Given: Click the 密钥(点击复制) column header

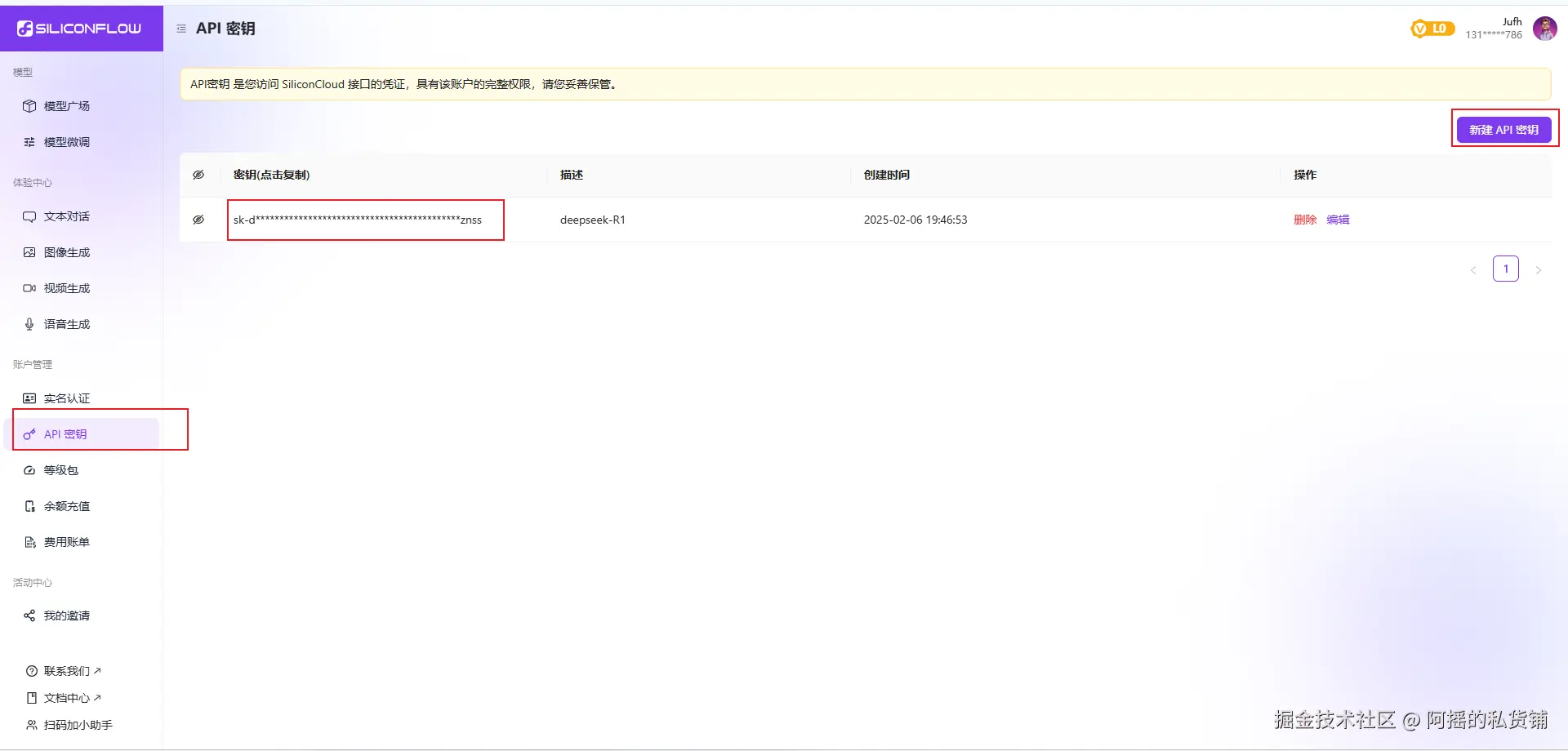Looking at the screenshot, I should tap(271, 175).
